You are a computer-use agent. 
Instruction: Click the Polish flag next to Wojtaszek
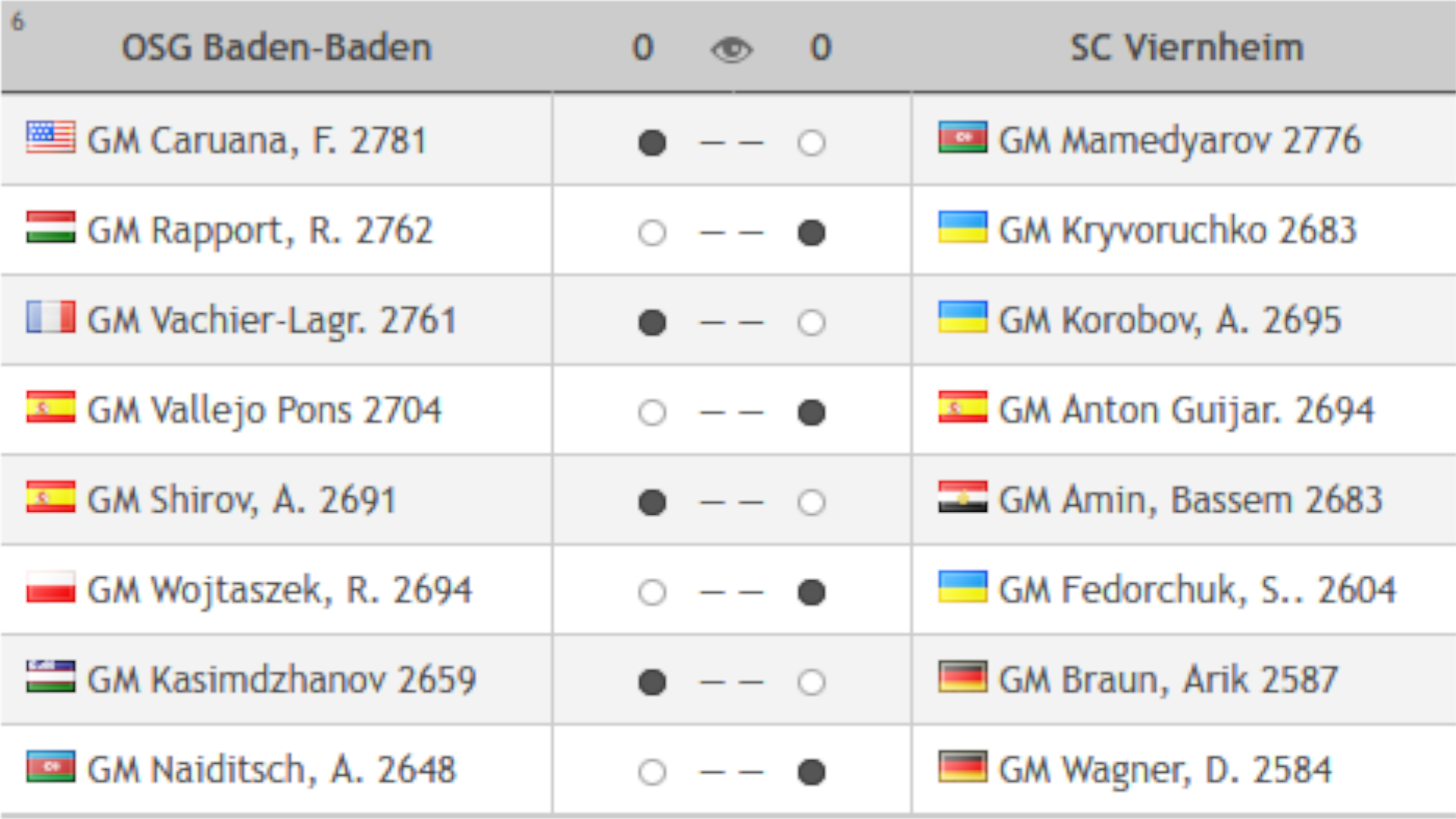(51, 587)
